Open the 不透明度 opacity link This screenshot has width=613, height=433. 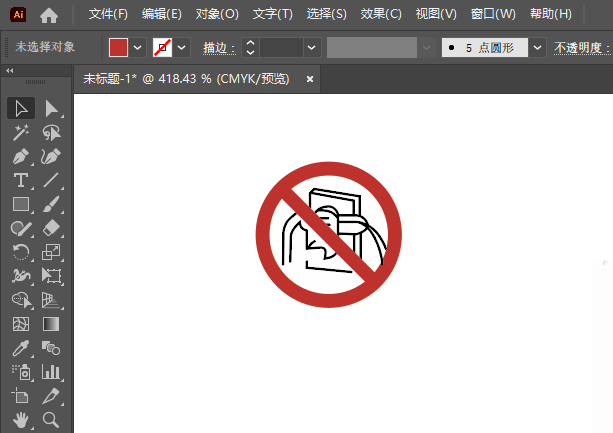[582, 48]
